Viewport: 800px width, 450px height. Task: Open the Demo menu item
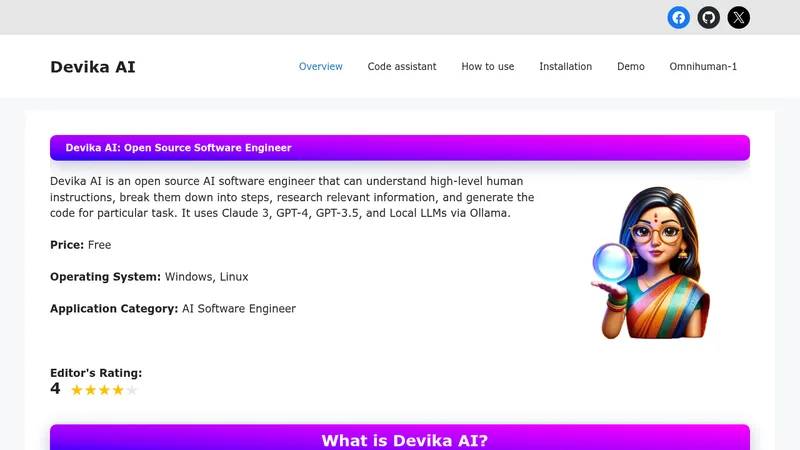631,66
